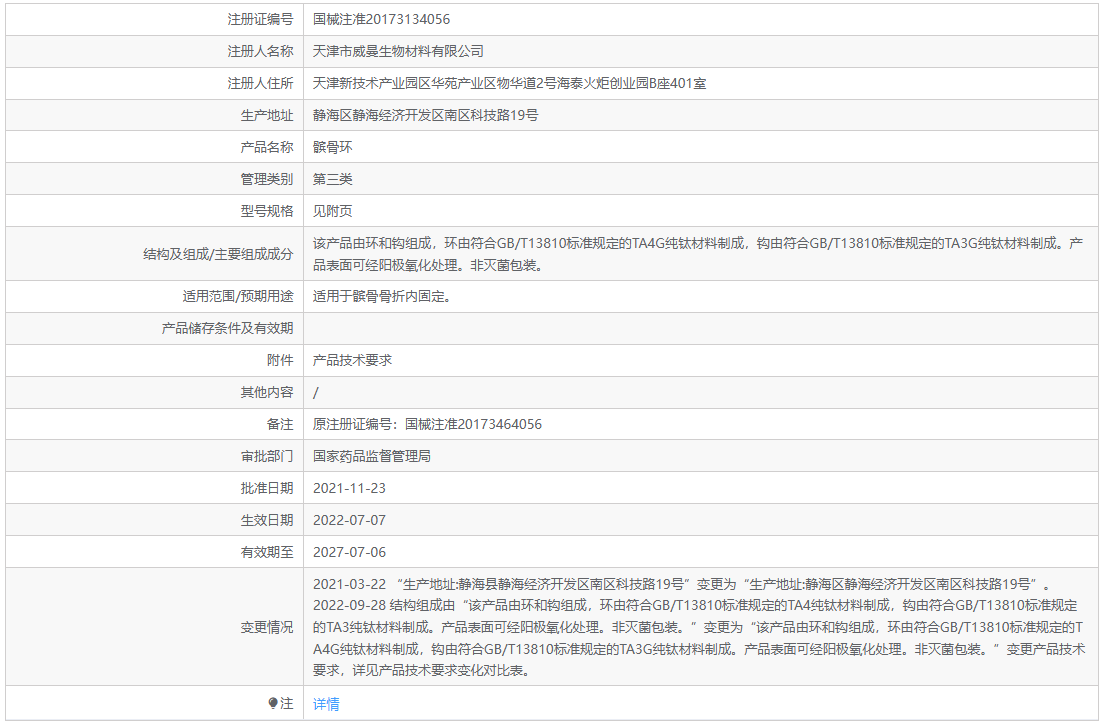The width and height of the screenshot is (1105, 725).
Task: Select the 备注 label
Action: (280, 424)
